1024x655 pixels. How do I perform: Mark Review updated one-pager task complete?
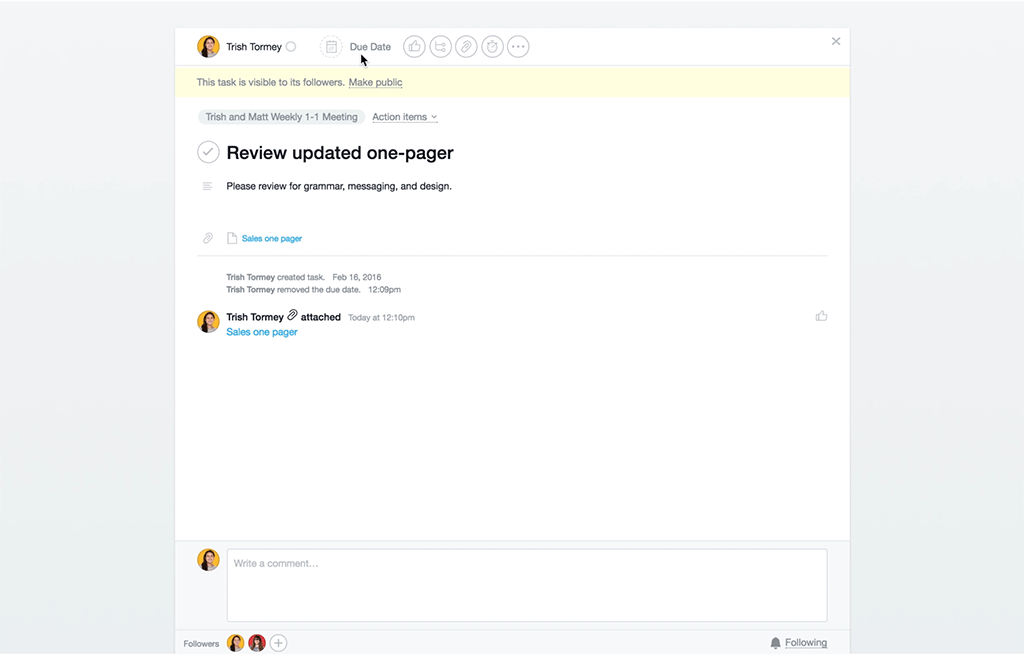click(x=208, y=152)
